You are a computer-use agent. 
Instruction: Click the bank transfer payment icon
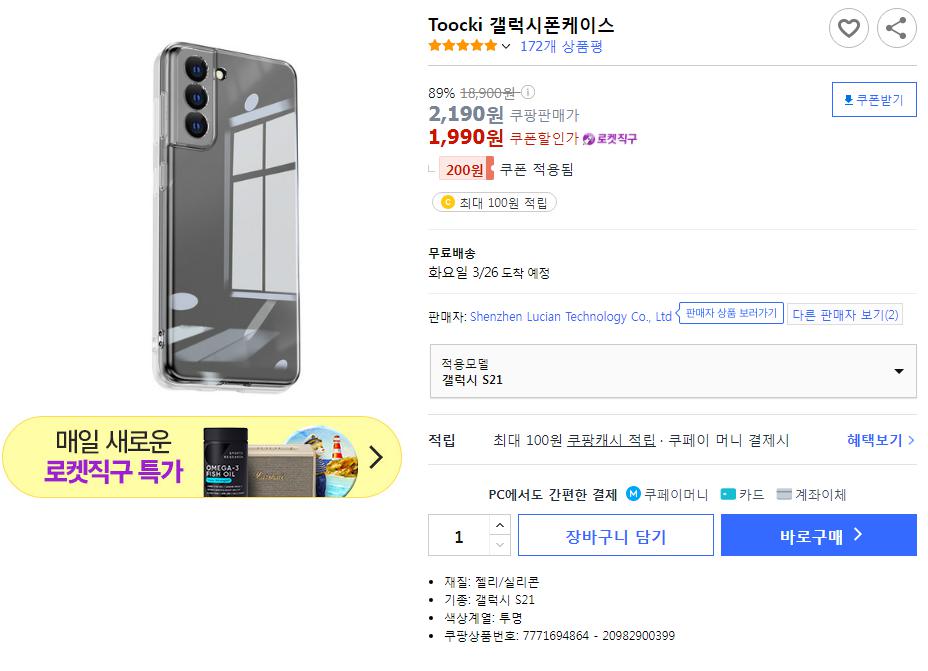(x=784, y=494)
